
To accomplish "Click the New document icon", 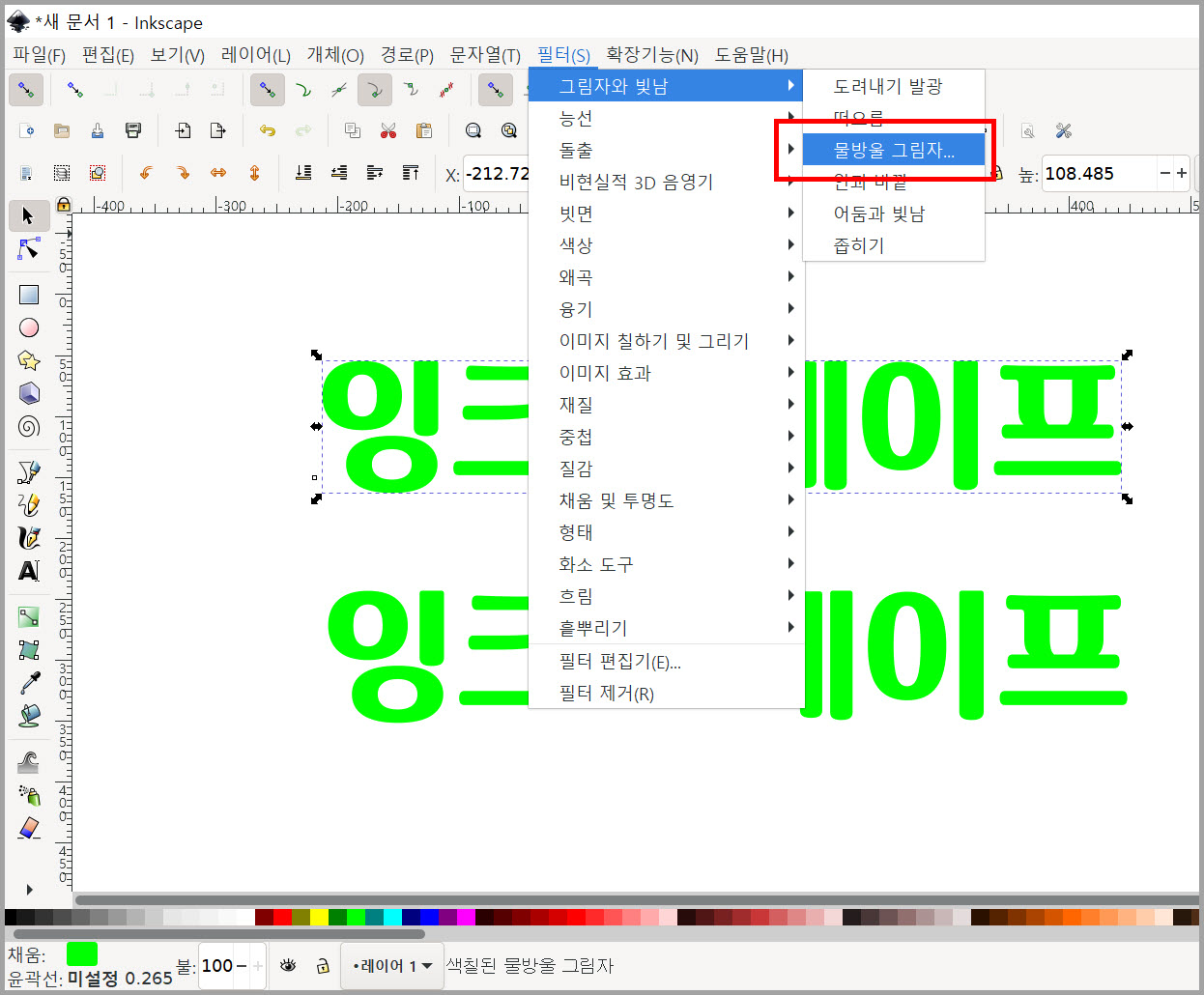I will [x=27, y=130].
